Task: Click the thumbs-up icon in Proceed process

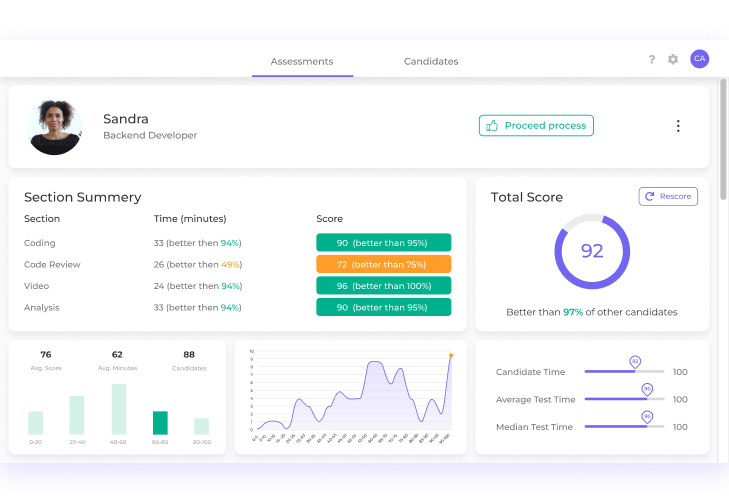Action: click(491, 126)
